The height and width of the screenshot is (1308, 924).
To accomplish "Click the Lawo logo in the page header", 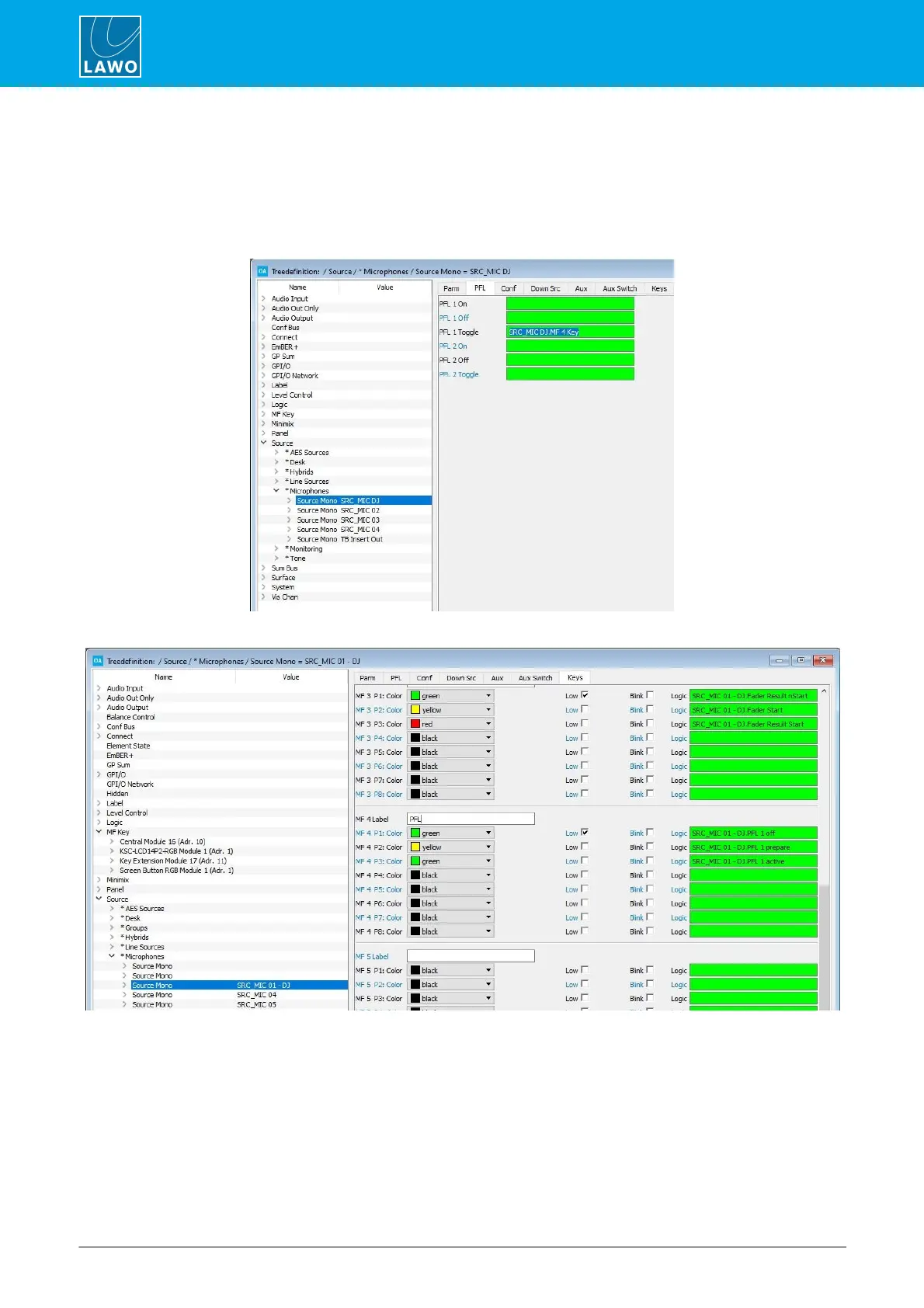I will click(x=110, y=47).
